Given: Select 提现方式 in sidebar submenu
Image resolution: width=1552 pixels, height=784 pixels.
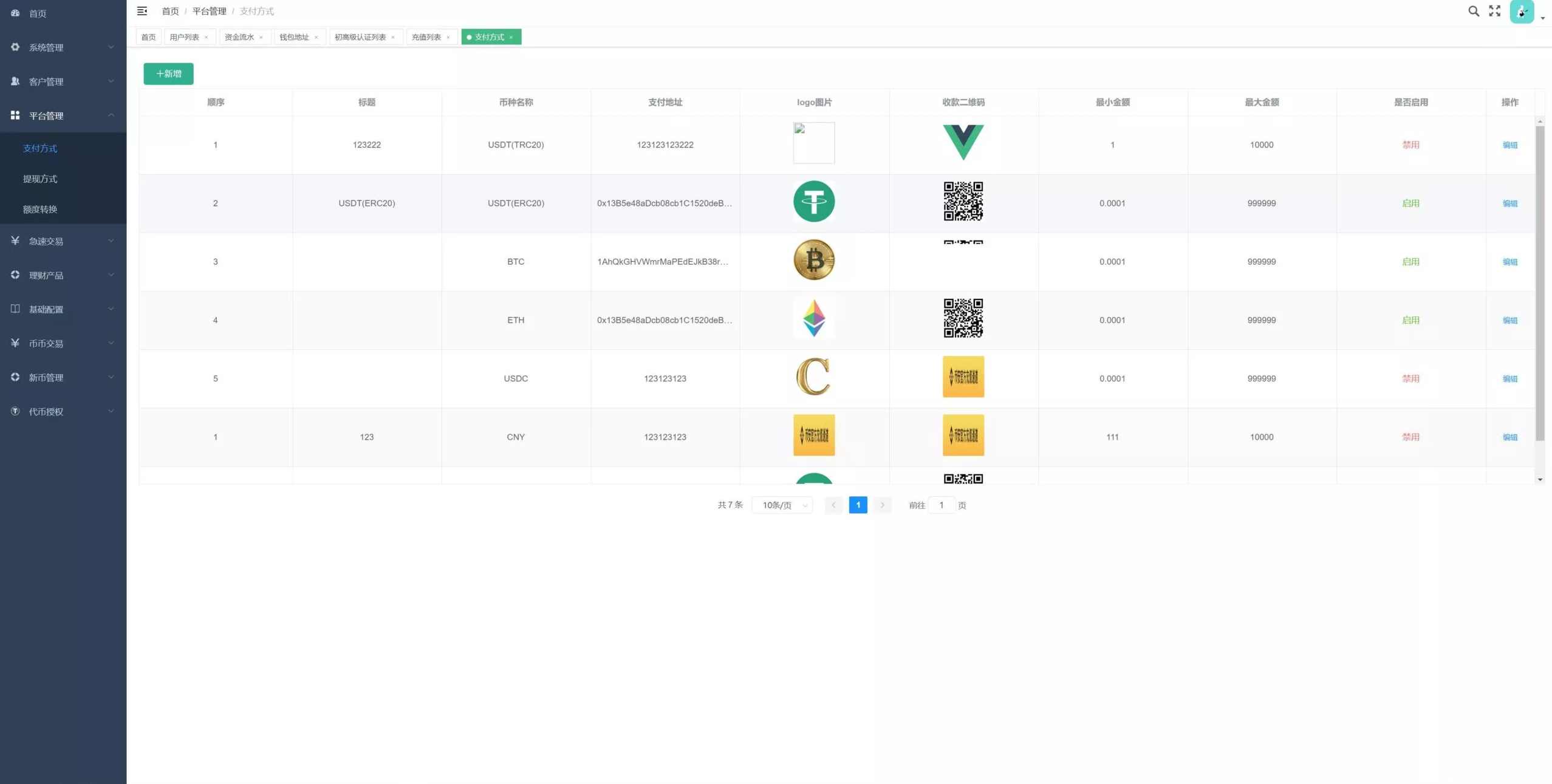Looking at the screenshot, I should 40,179.
